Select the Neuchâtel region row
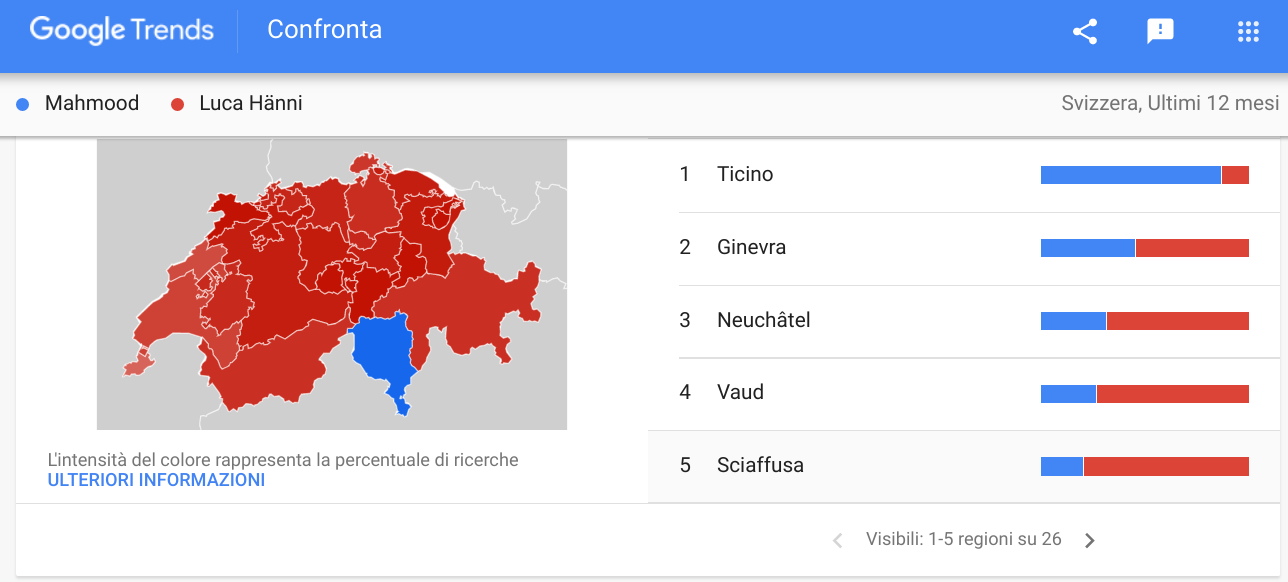This screenshot has height=582, width=1288. (x=964, y=321)
